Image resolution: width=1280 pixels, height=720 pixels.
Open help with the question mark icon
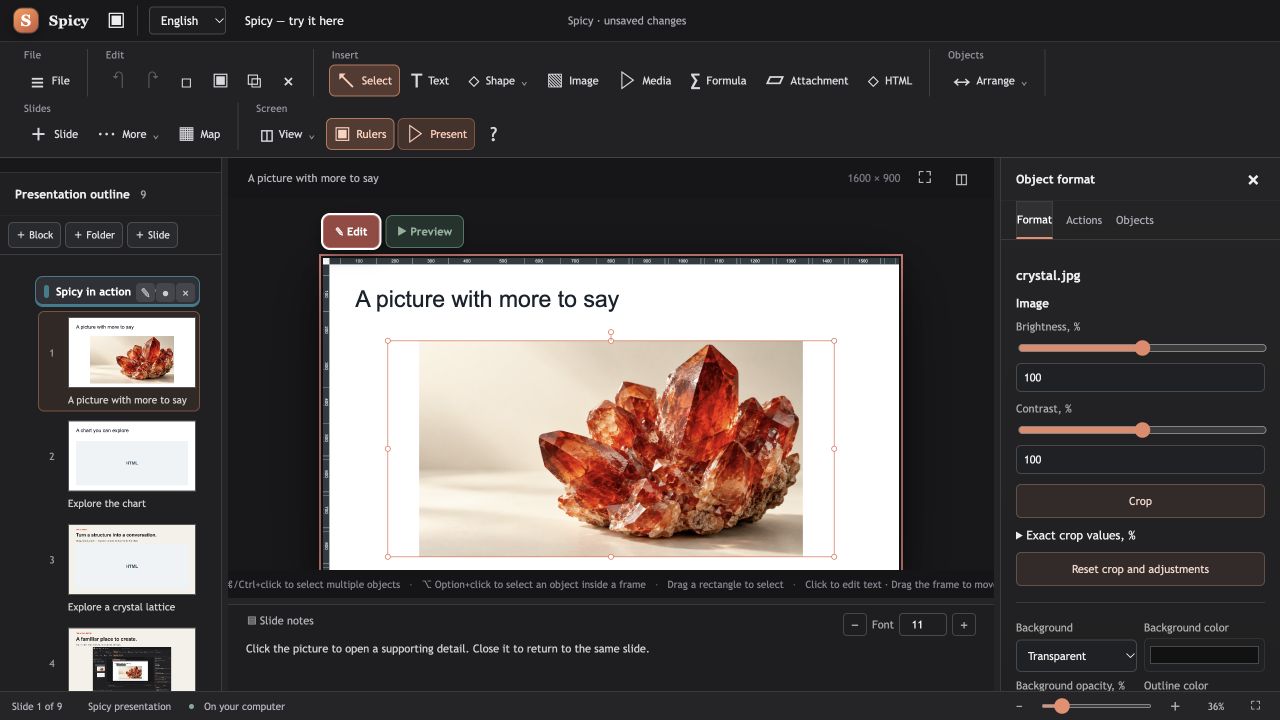[x=493, y=134]
